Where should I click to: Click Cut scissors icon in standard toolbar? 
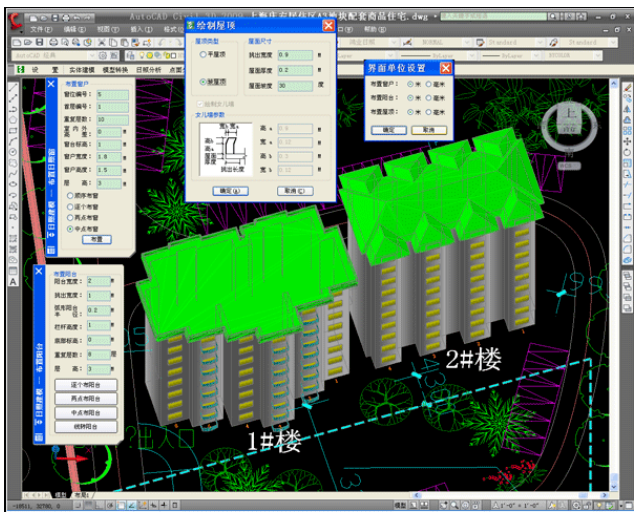(102, 42)
